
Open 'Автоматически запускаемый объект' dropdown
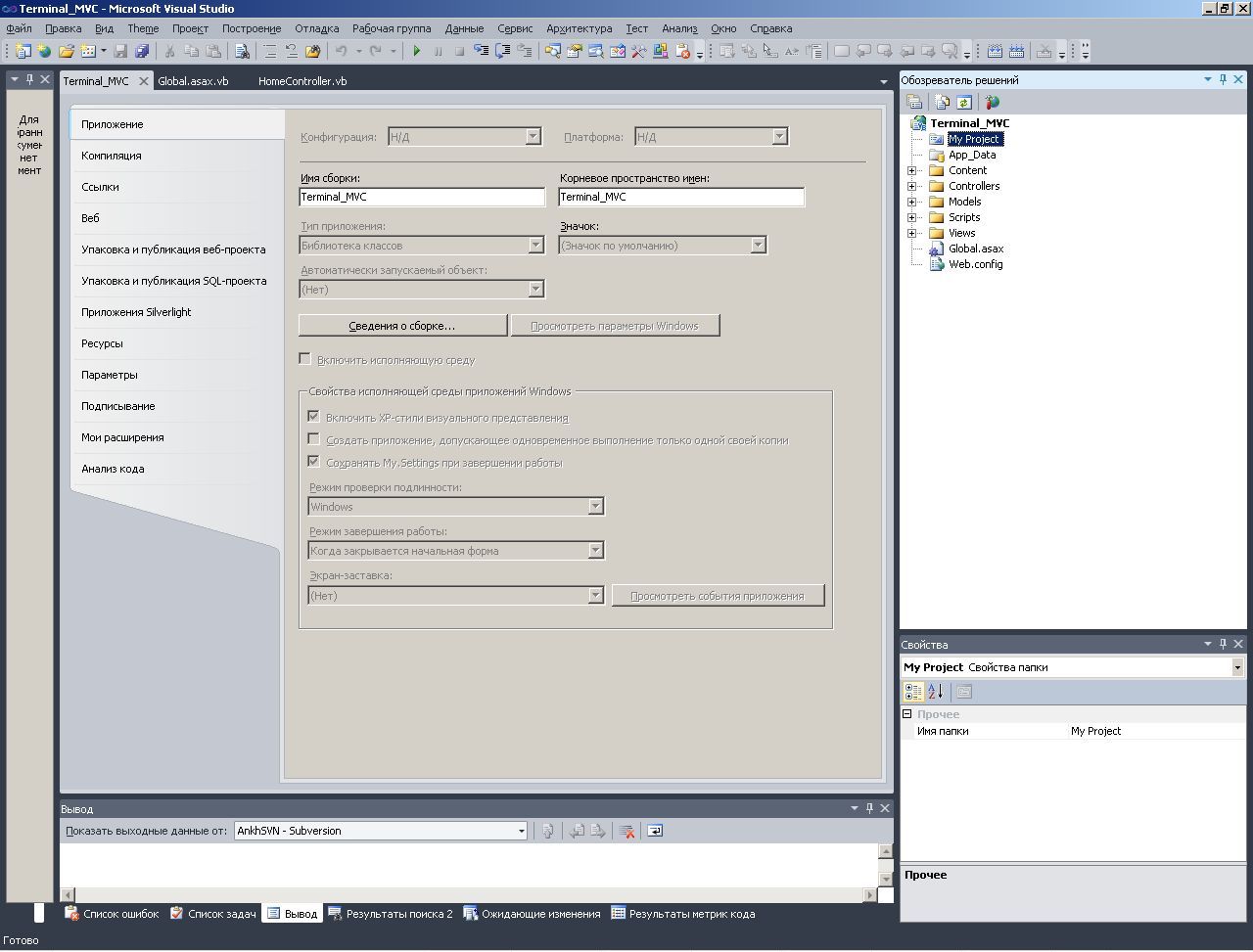click(x=535, y=290)
